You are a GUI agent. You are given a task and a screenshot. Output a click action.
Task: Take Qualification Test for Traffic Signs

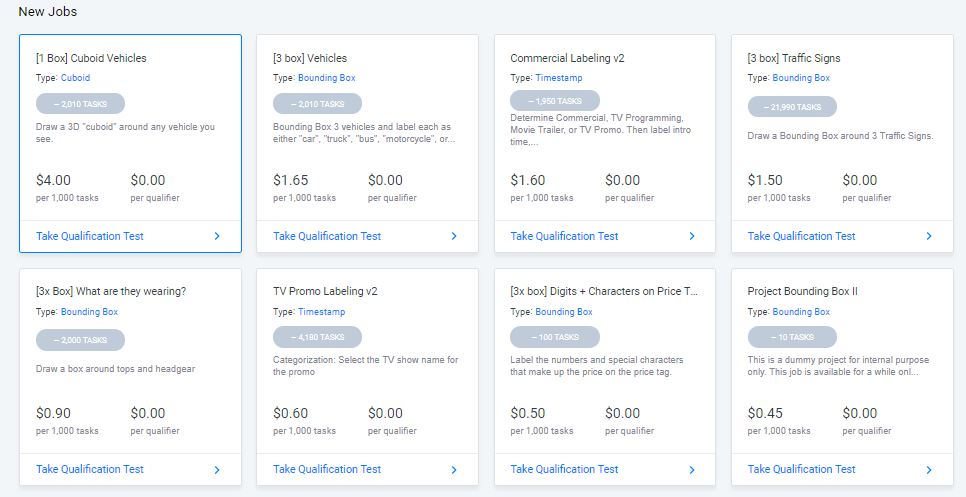click(802, 237)
